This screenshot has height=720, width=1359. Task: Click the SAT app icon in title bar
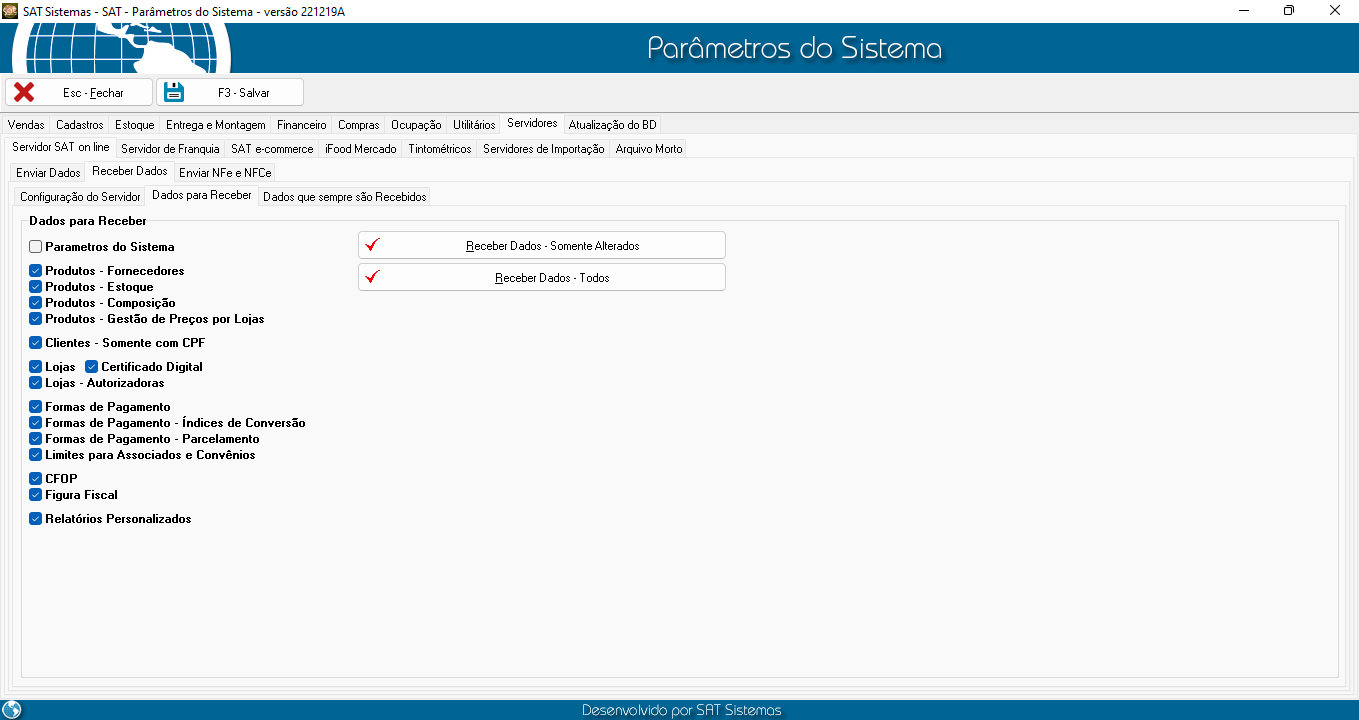pyautogui.click(x=10, y=10)
